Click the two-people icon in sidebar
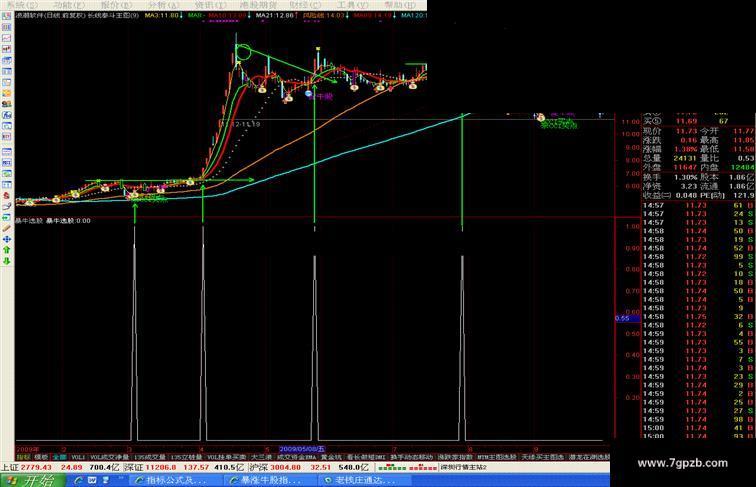The height and width of the screenshot is (487, 756). [x=6, y=104]
